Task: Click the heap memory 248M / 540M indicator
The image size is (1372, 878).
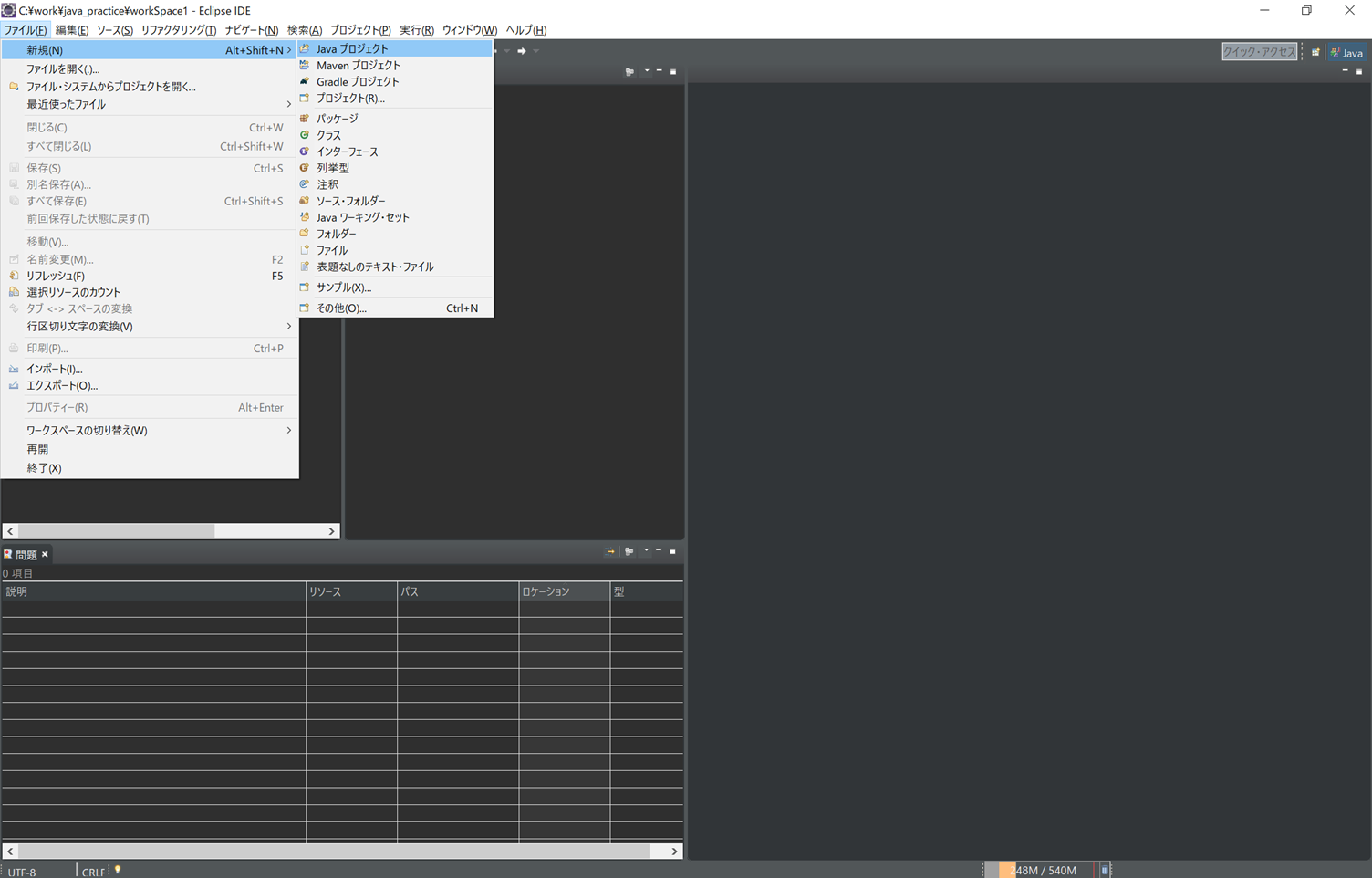Action: [x=1044, y=871]
